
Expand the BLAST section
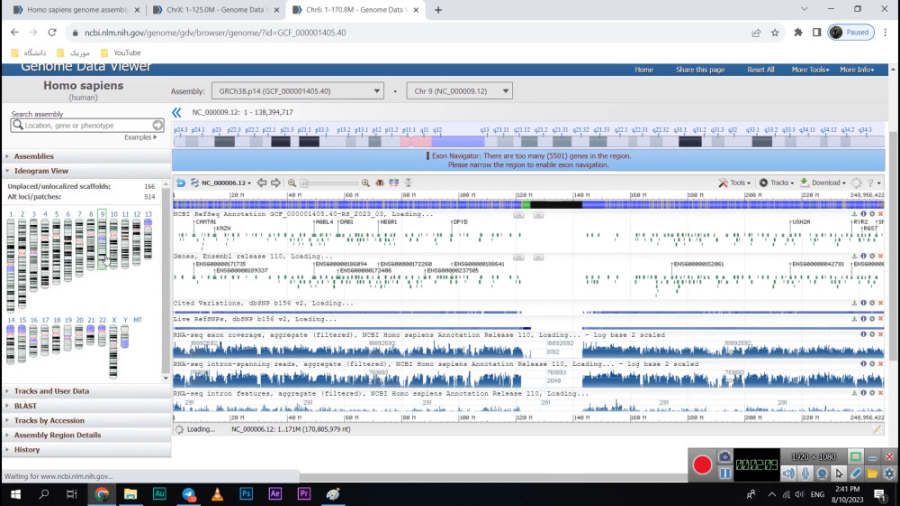(x=25, y=406)
